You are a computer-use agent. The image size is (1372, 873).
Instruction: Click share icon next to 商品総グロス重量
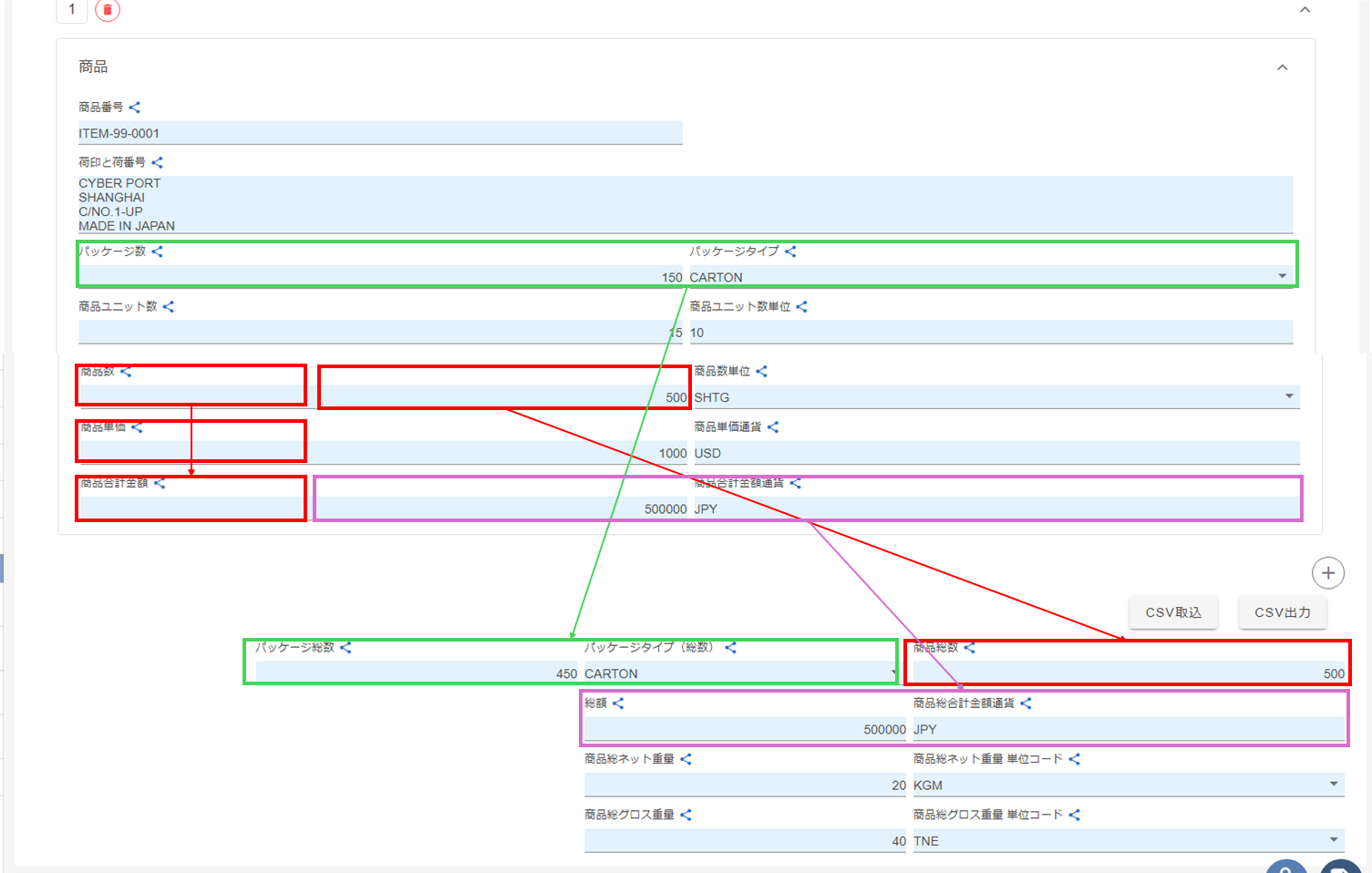tap(686, 815)
